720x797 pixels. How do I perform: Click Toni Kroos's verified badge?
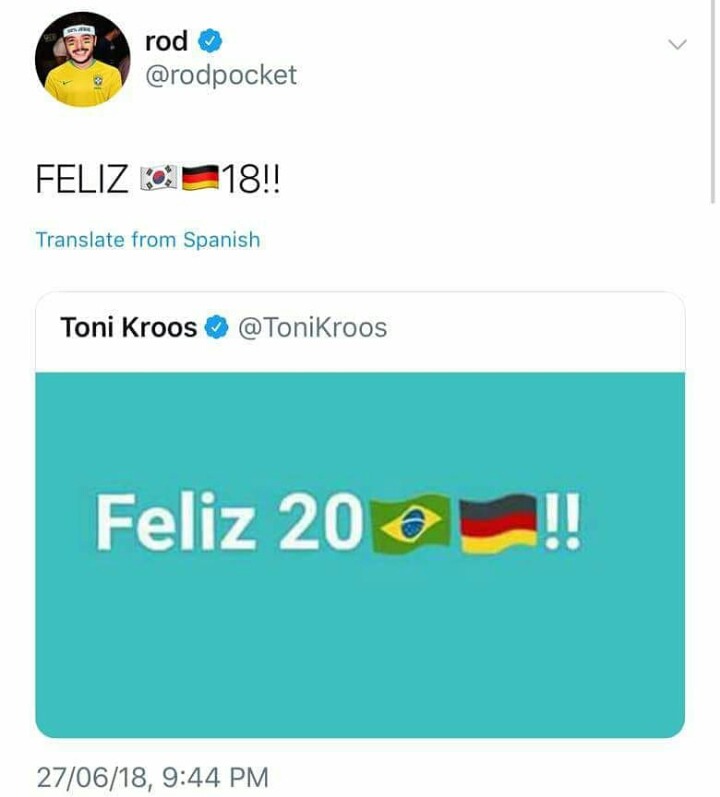216,327
